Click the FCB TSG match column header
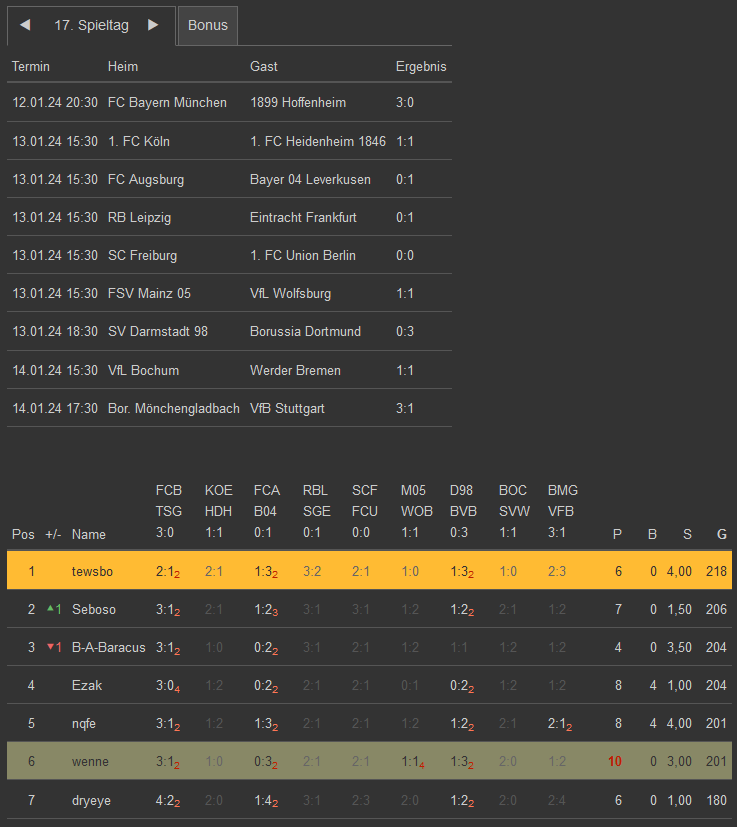Image resolution: width=737 pixels, height=827 pixels. tap(169, 511)
